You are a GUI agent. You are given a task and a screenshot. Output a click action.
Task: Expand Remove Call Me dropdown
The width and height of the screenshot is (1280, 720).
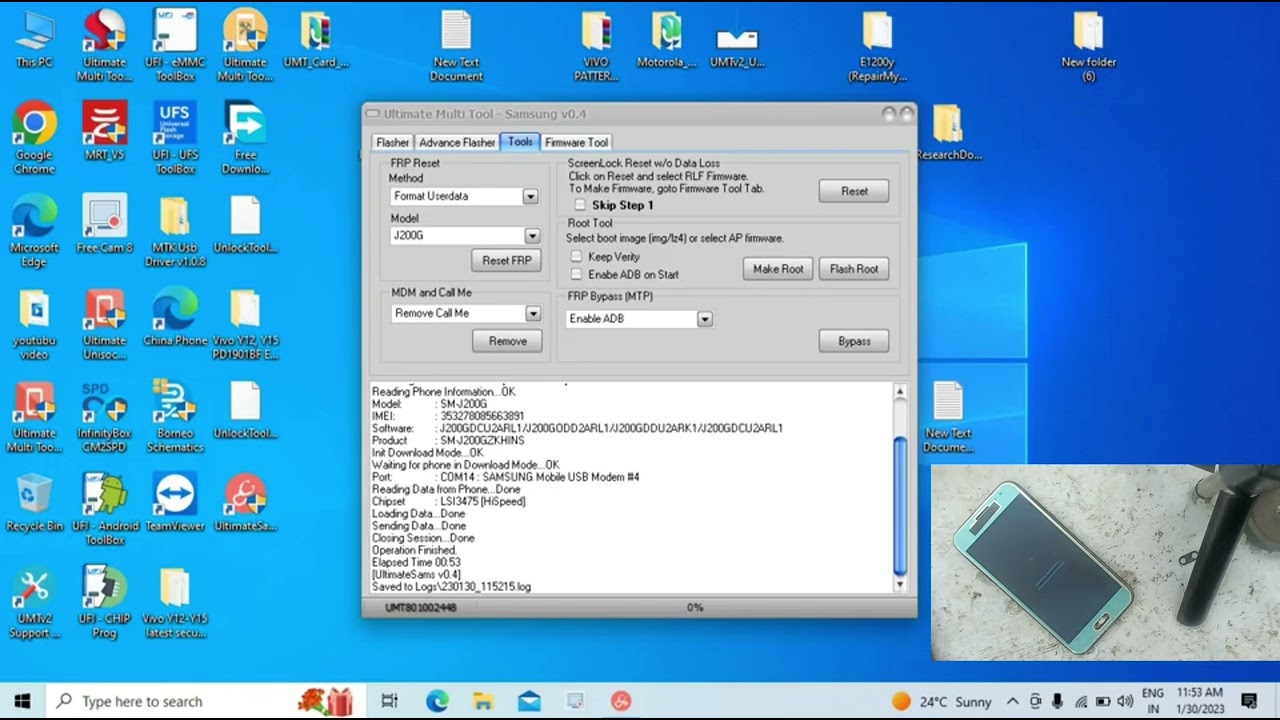coord(533,313)
